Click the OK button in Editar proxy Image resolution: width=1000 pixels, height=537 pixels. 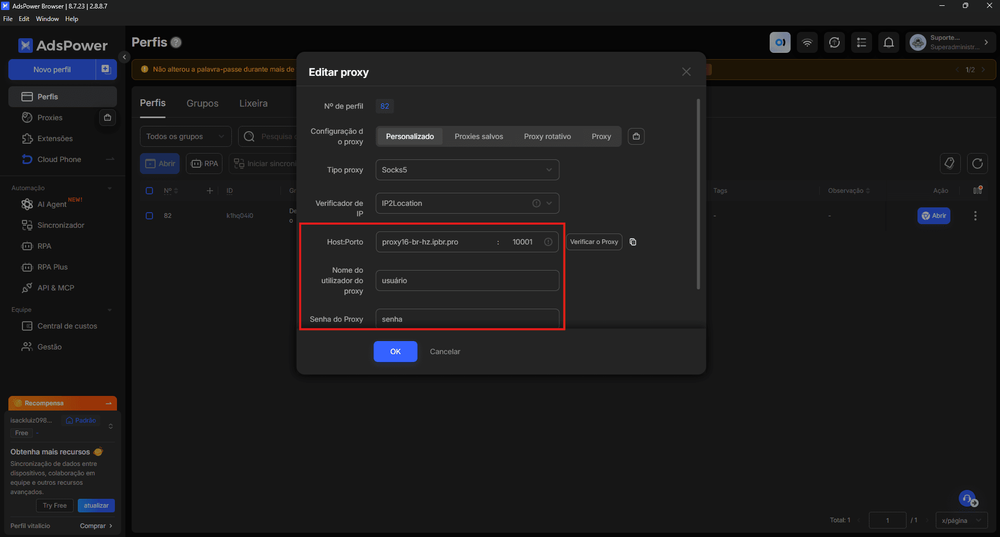395,351
